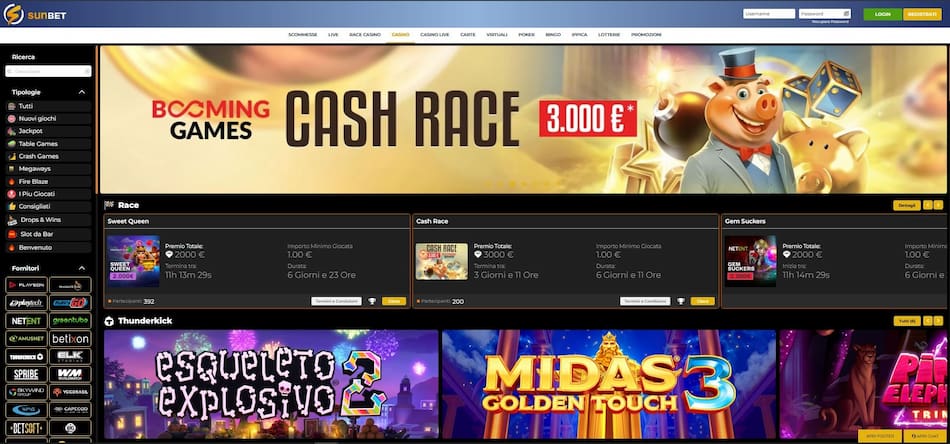950x444 pixels.
Task: Collapse the Tipologie section
Action: click(82, 92)
